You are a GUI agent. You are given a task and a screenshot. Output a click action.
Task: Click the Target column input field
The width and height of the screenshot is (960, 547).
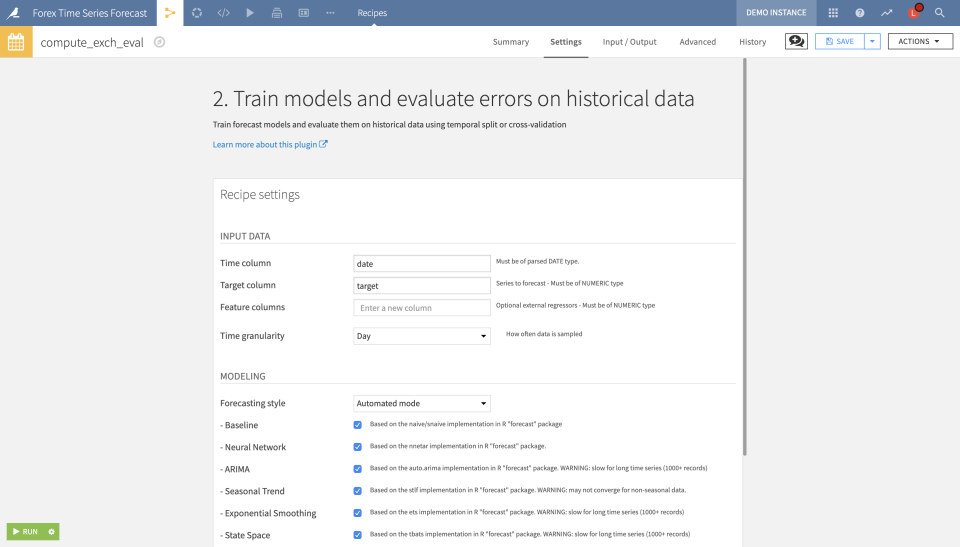pos(422,285)
